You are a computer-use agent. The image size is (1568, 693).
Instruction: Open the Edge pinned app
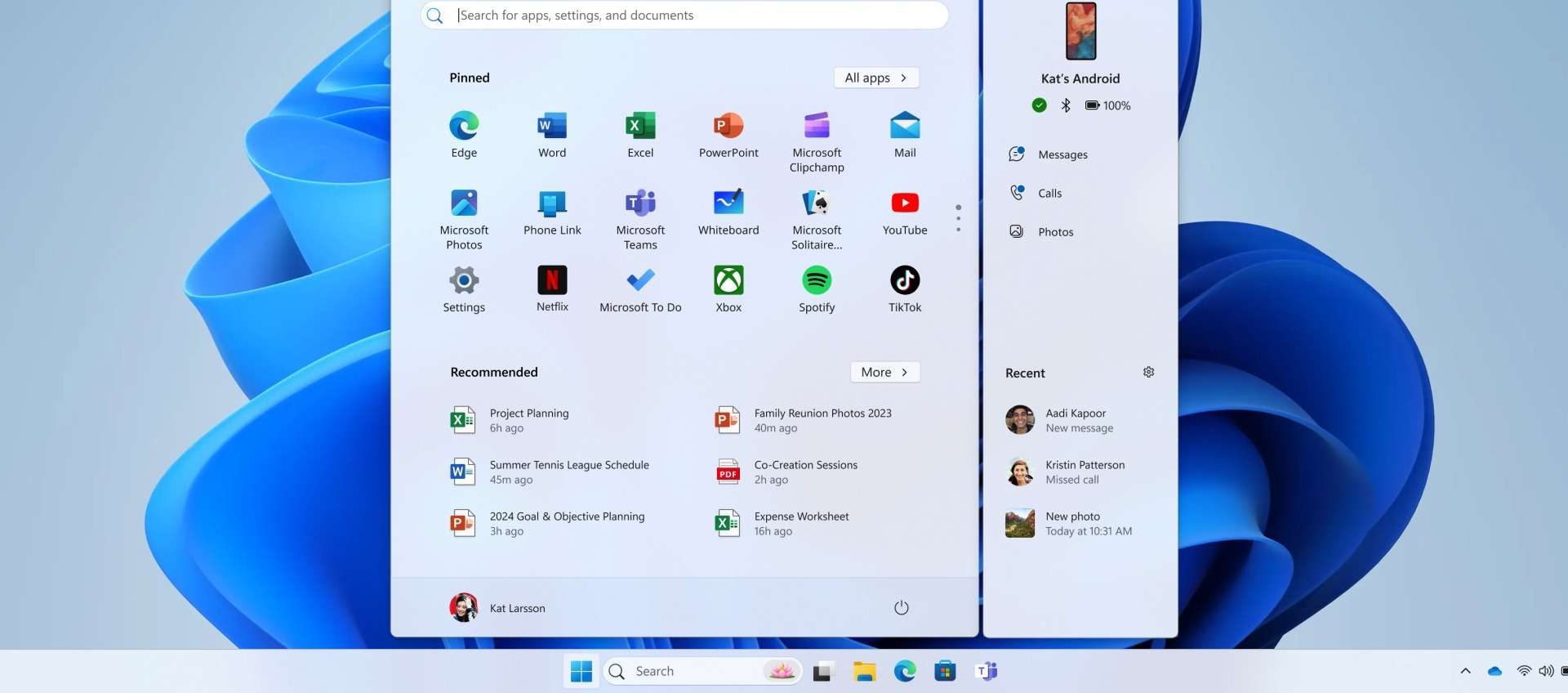(464, 135)
